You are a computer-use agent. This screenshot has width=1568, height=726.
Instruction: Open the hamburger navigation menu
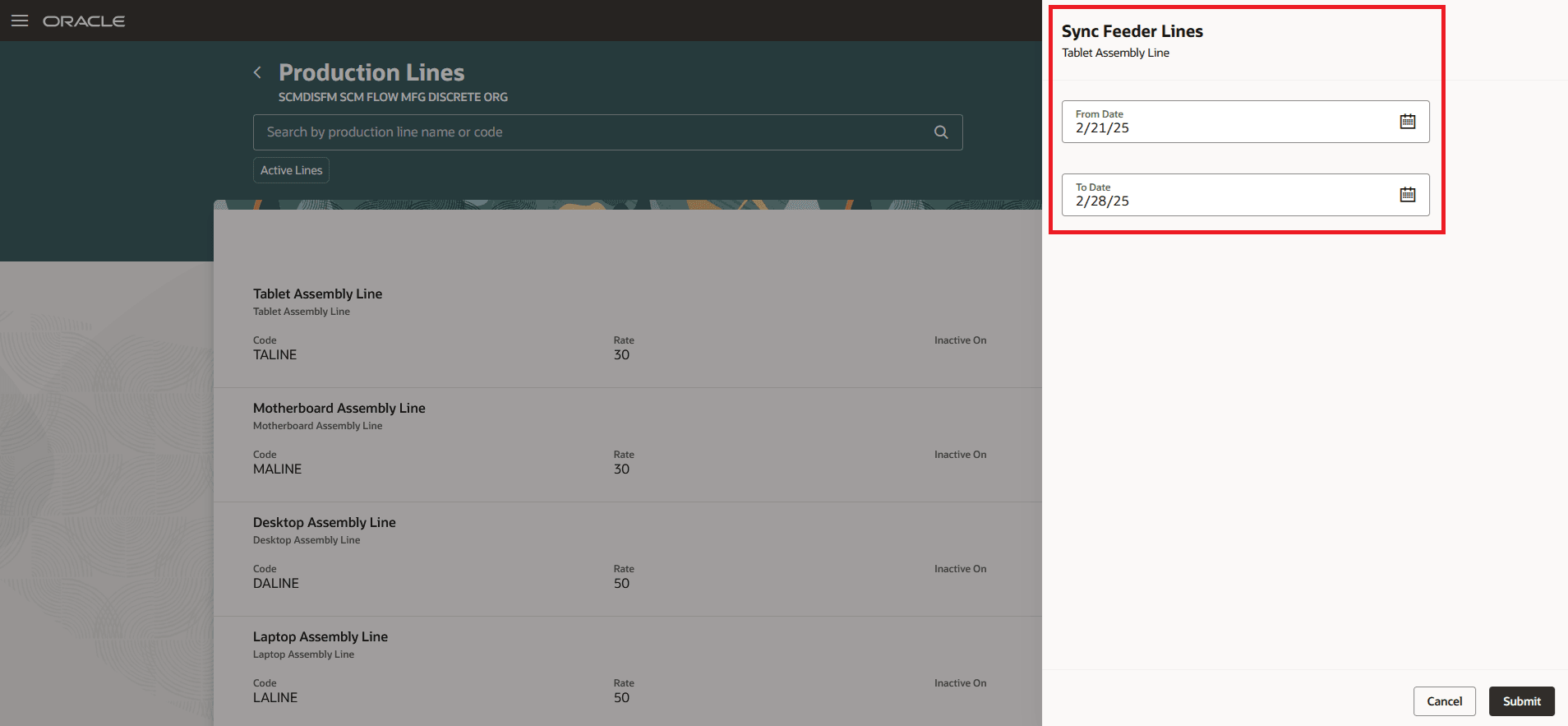click(x=20, y=21)
